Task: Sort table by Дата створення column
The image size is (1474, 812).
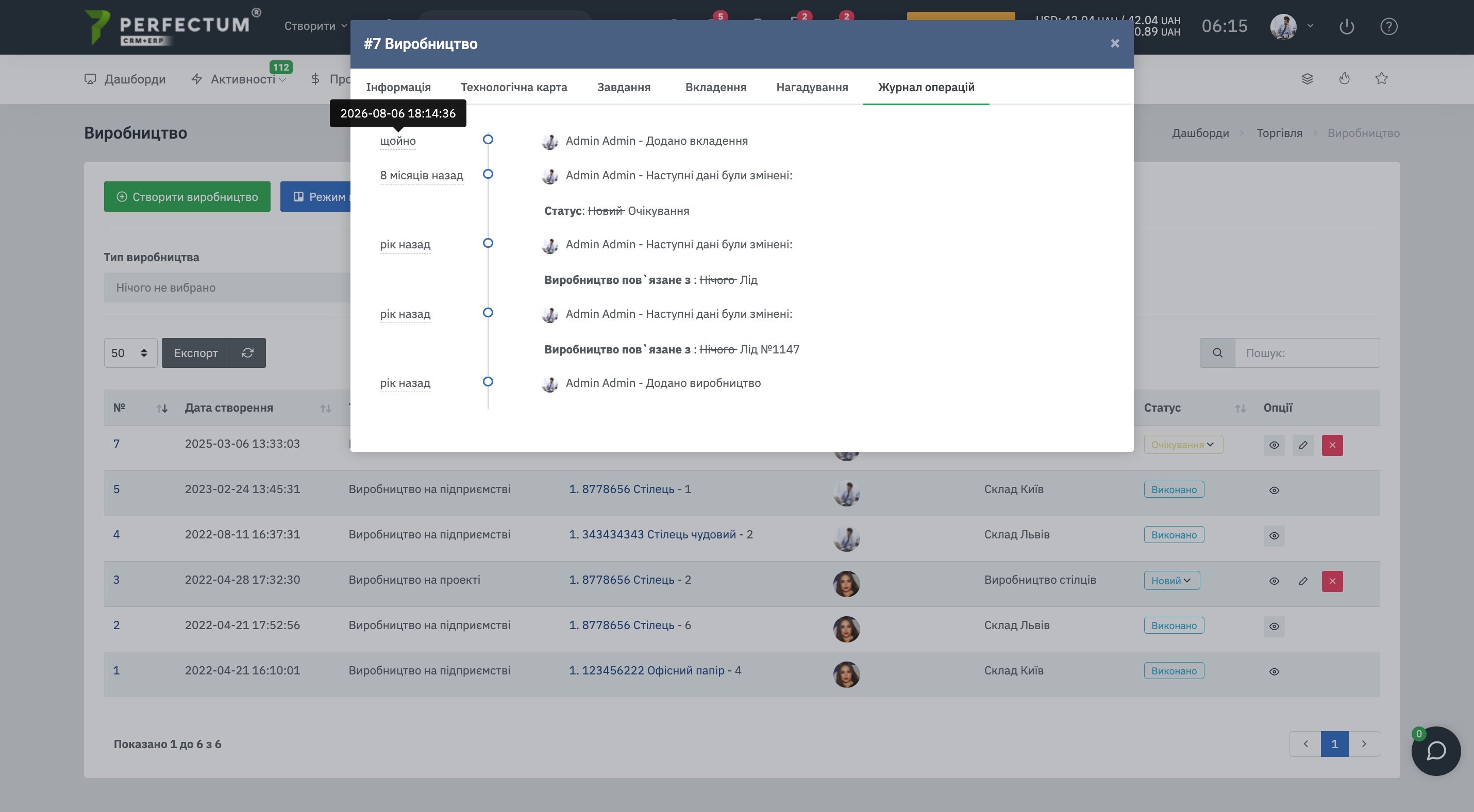Action: [258, 408]
